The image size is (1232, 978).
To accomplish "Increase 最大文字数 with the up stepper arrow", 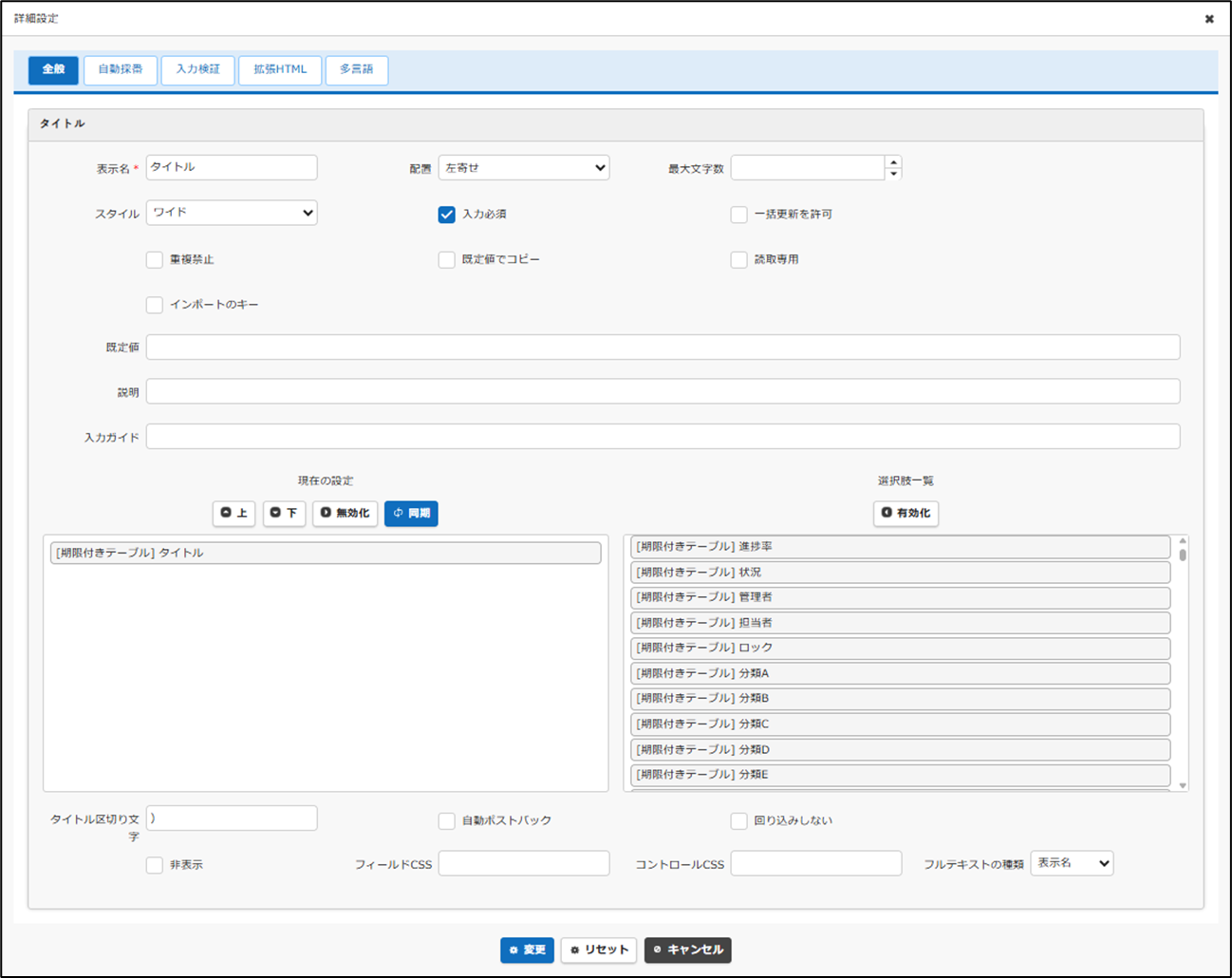I will [893, 162].
